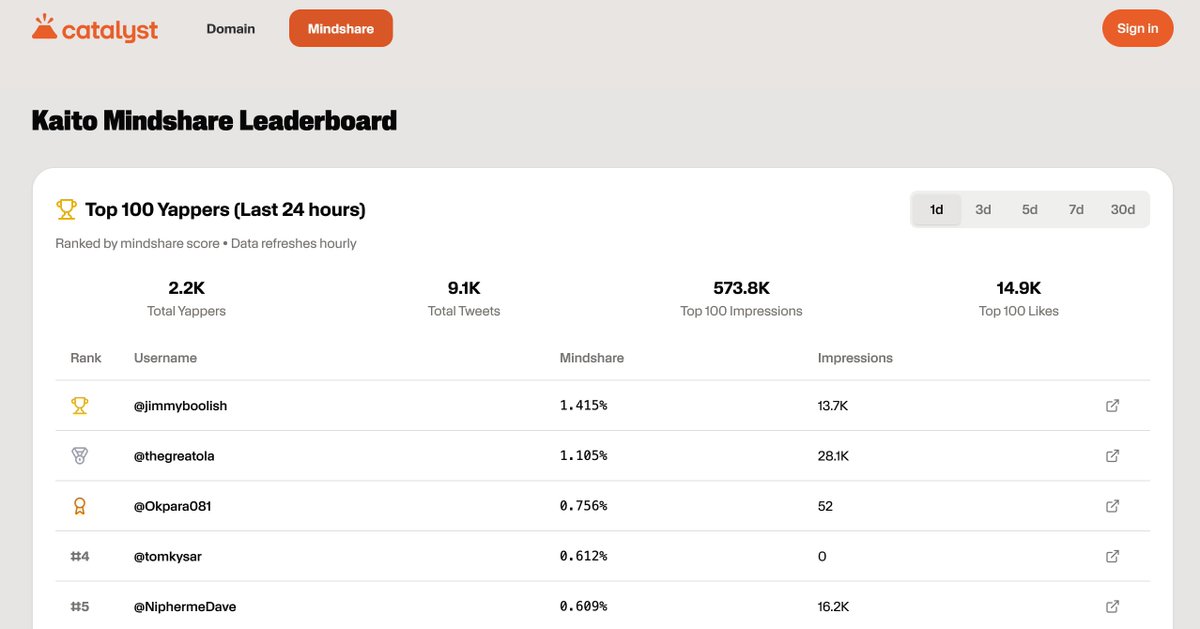The height and width of the screenshot is (629, 1200).
Task: Click the external link icon for @Okpara081
Action: point(1112,505)
